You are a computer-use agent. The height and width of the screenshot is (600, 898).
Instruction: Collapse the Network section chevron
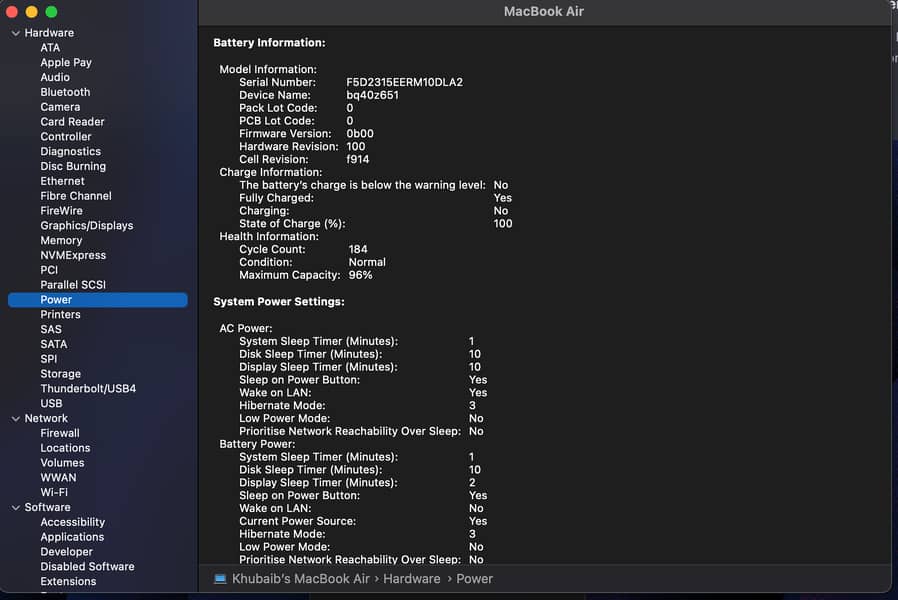[x=16, y=419]
